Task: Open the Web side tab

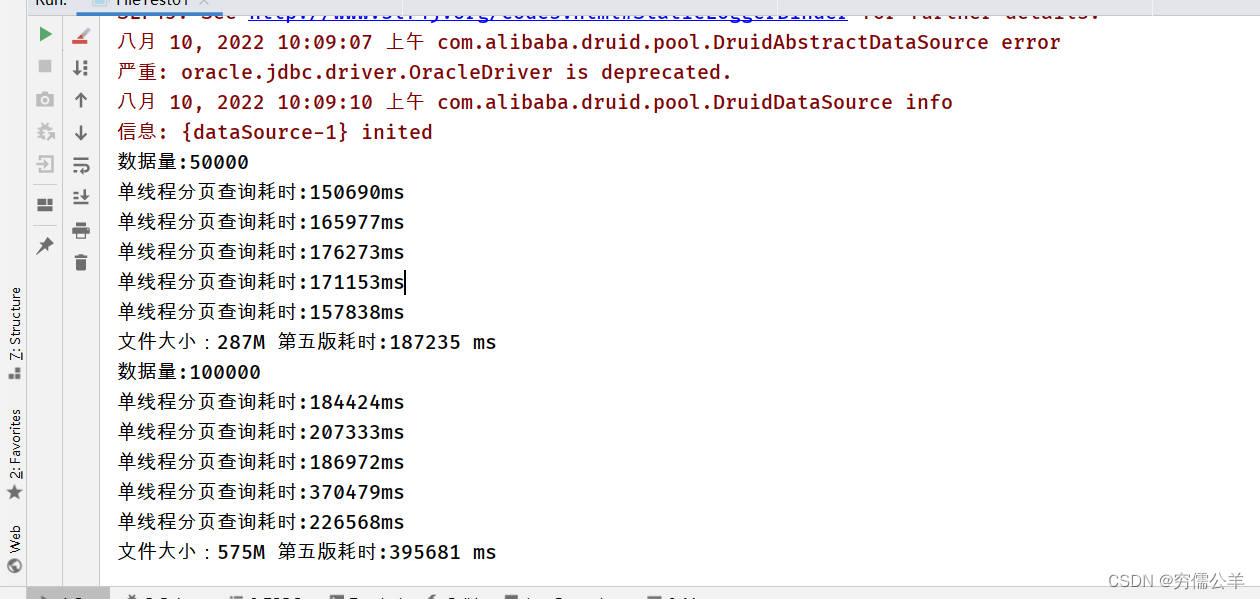Action: coord(14,549)
